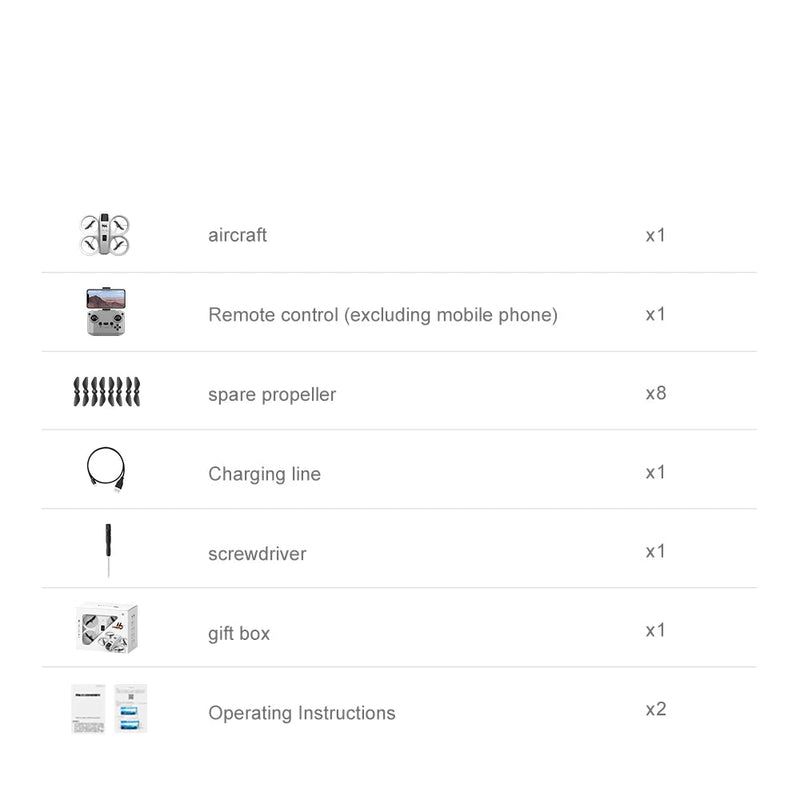
Task: Select the screwdriver icon
Action: (106, 550)
